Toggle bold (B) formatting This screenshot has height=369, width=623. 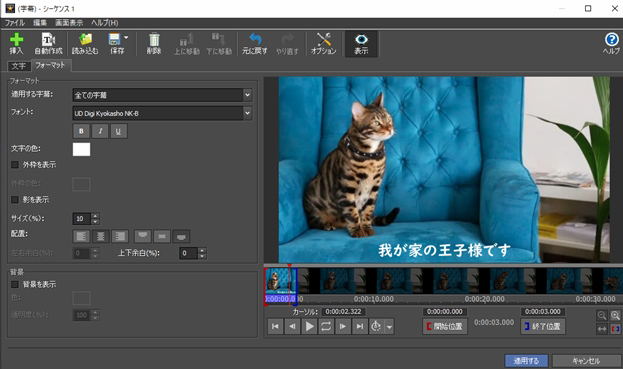click(81, 131)
